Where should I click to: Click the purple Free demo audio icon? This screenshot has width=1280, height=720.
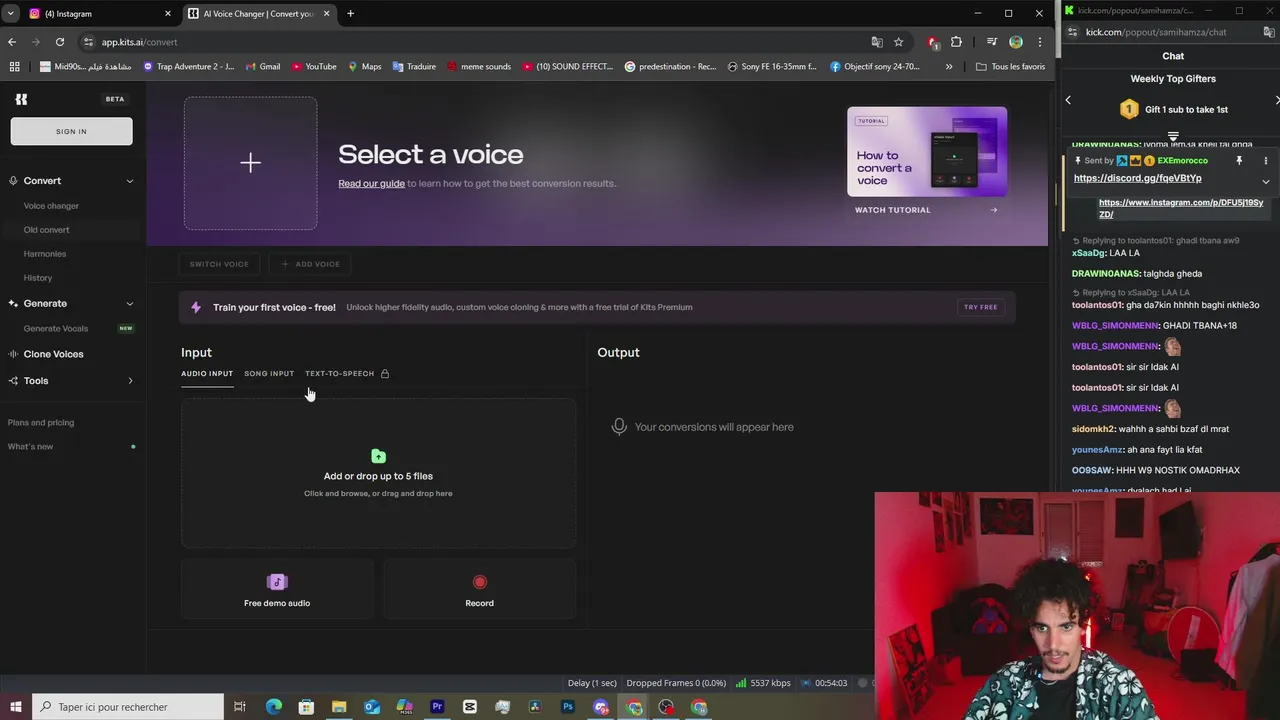click(277, 582)
